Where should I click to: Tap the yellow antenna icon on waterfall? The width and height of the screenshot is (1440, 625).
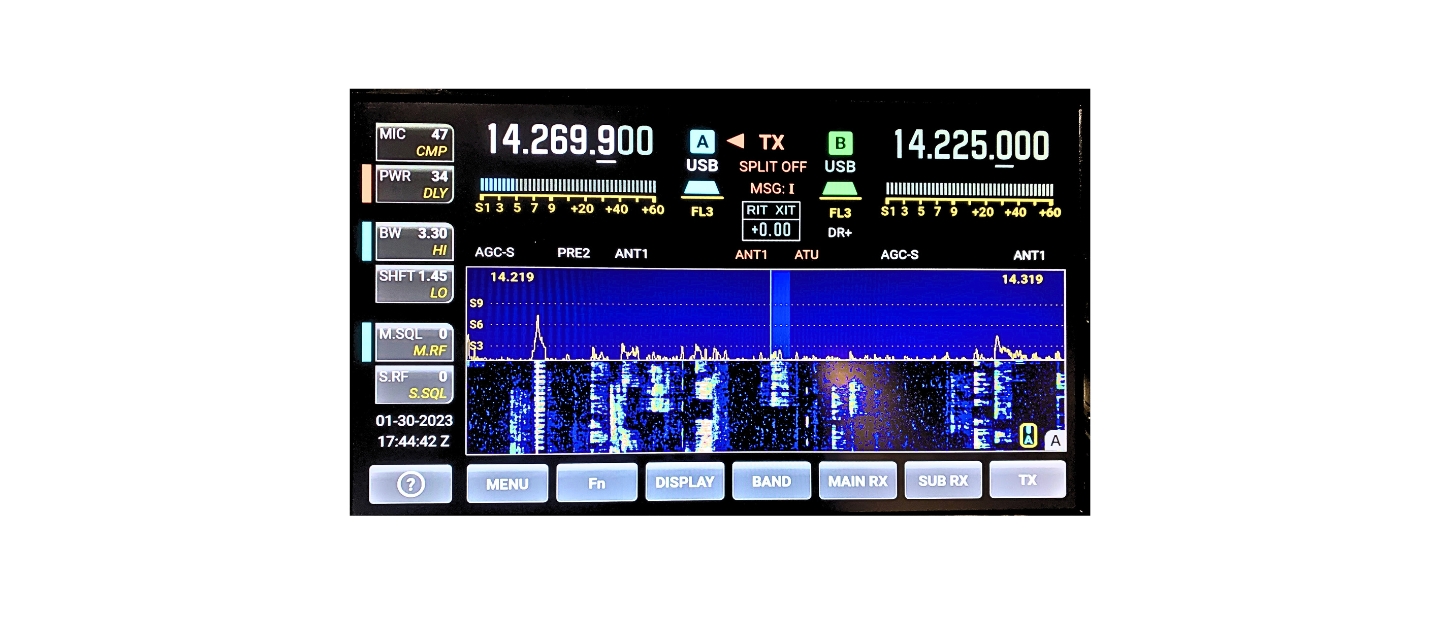click(x=1028, y=435)
